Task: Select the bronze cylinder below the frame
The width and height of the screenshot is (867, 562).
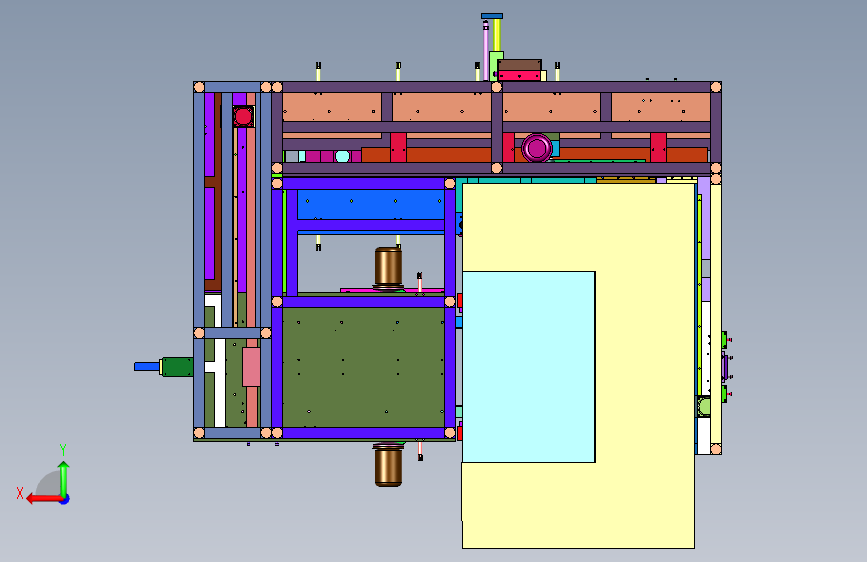Action: pos(388,465)
